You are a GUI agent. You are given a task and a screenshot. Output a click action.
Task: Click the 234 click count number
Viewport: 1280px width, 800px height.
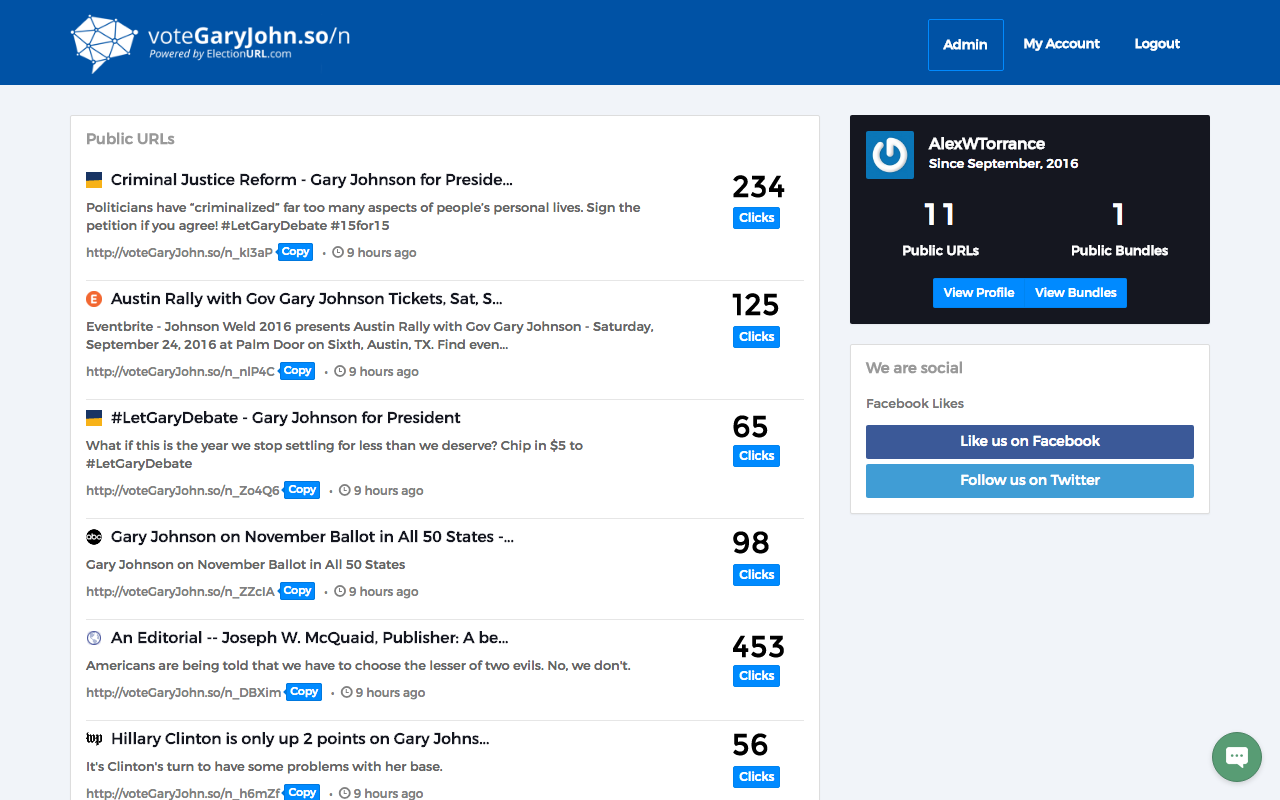pyautogui.click(x=758, y=187)
